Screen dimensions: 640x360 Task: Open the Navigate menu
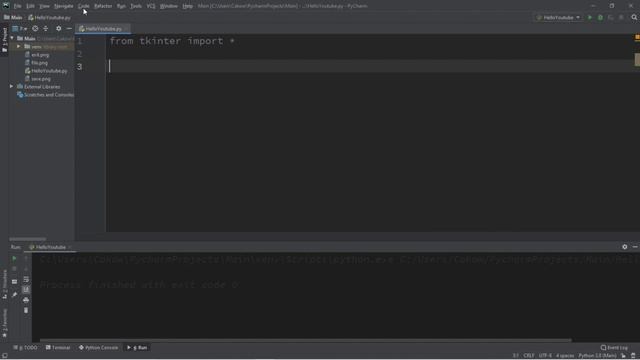pyautogui.click(x=64, y=6)
